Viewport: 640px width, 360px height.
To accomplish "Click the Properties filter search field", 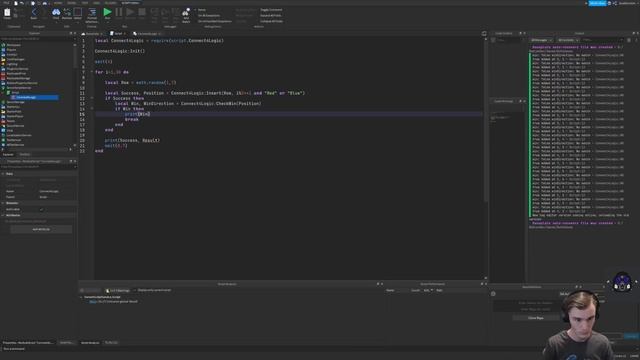I will tap(37, 167).
